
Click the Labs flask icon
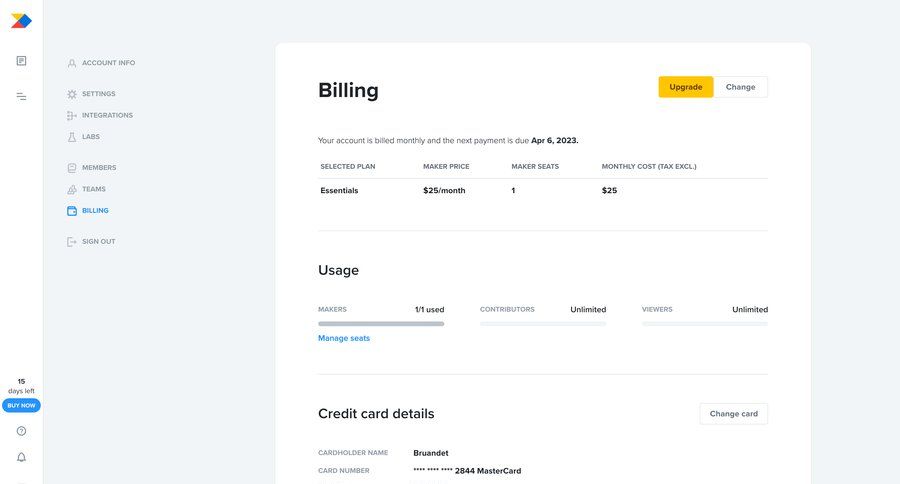tap(72, 137)
